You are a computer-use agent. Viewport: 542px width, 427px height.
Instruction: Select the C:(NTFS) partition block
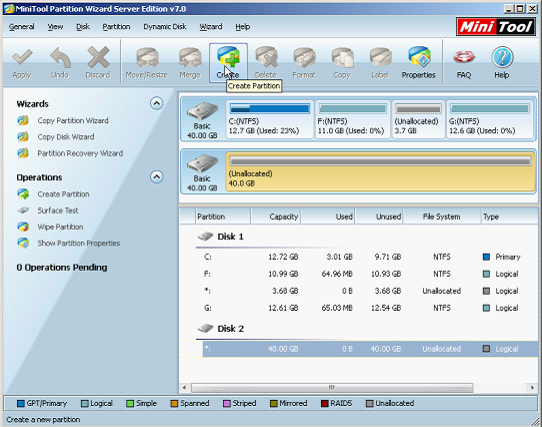pyautogui.click(x=270, y=119)
